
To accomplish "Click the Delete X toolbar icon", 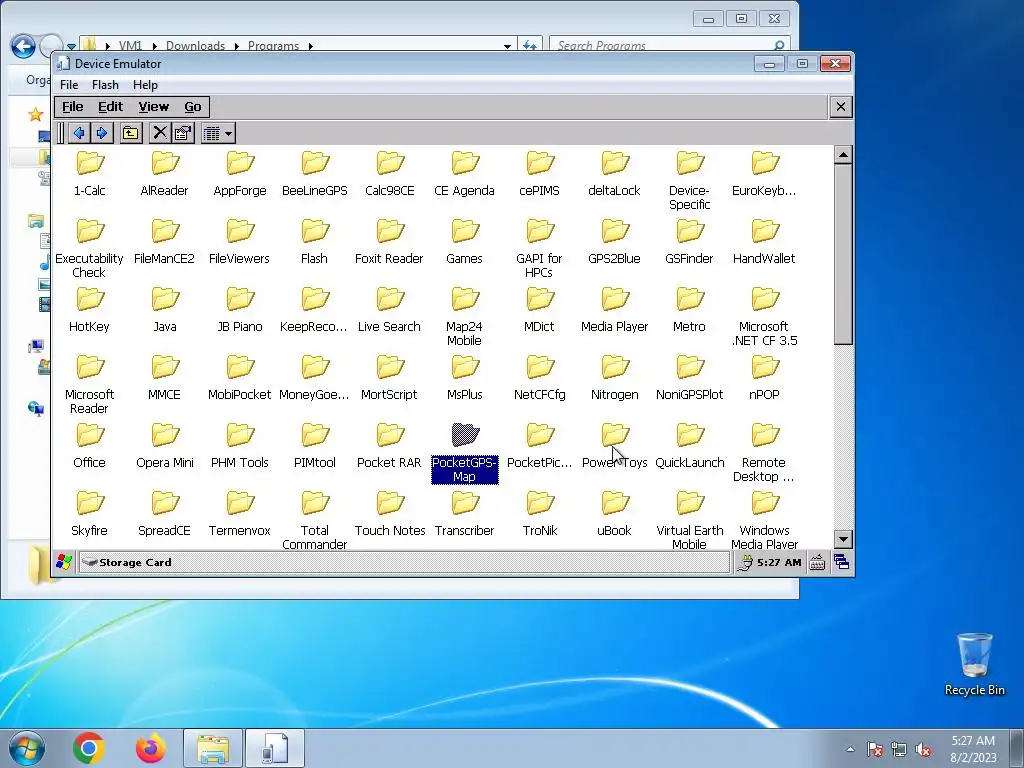I will point(159,133).
